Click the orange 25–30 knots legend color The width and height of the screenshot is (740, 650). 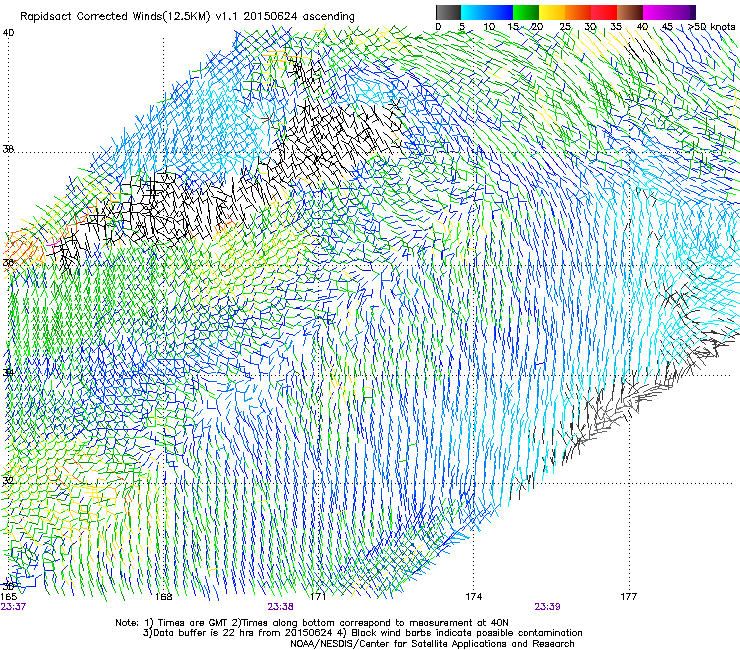578,12
